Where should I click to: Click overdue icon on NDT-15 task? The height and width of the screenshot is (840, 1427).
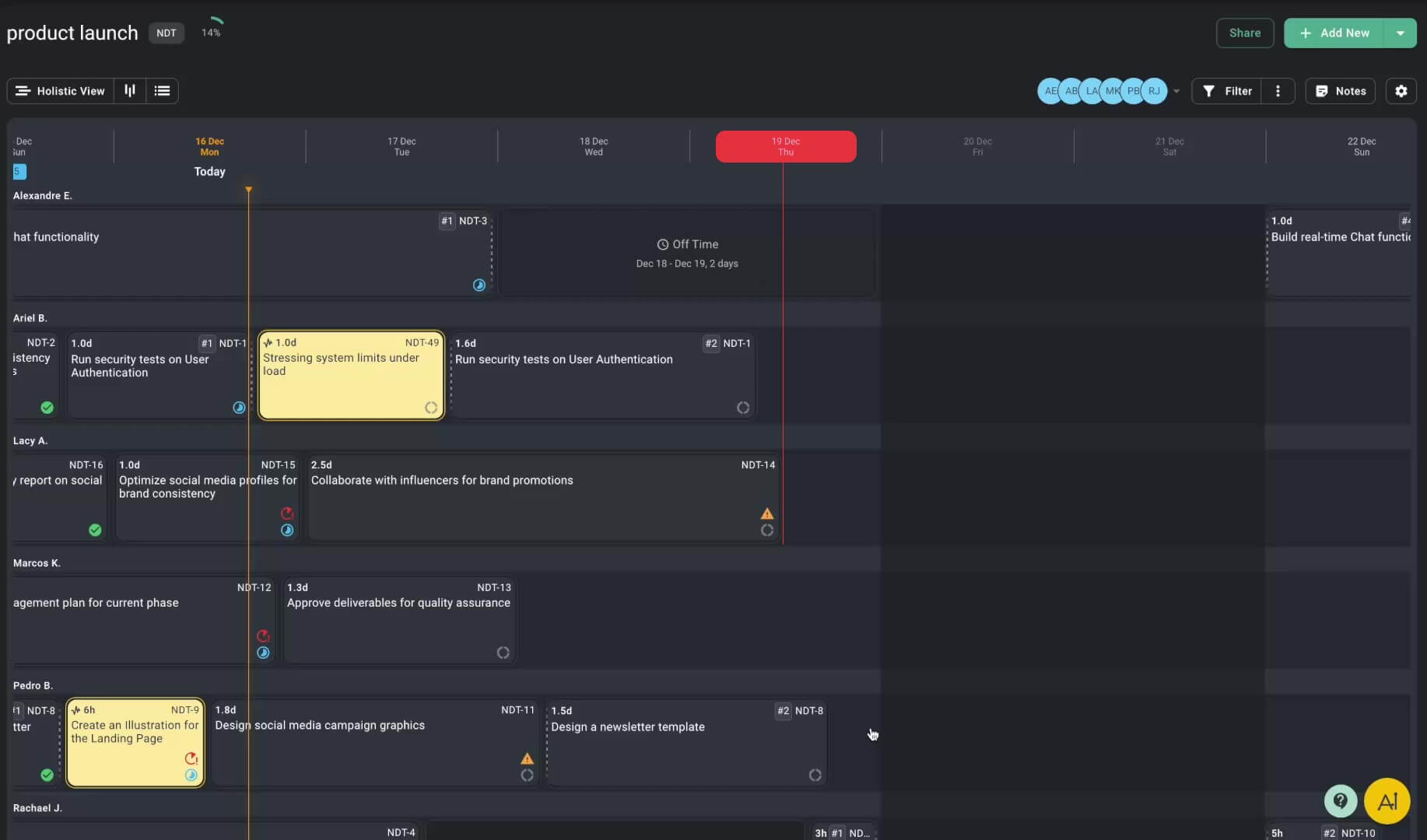pos(287,513)
